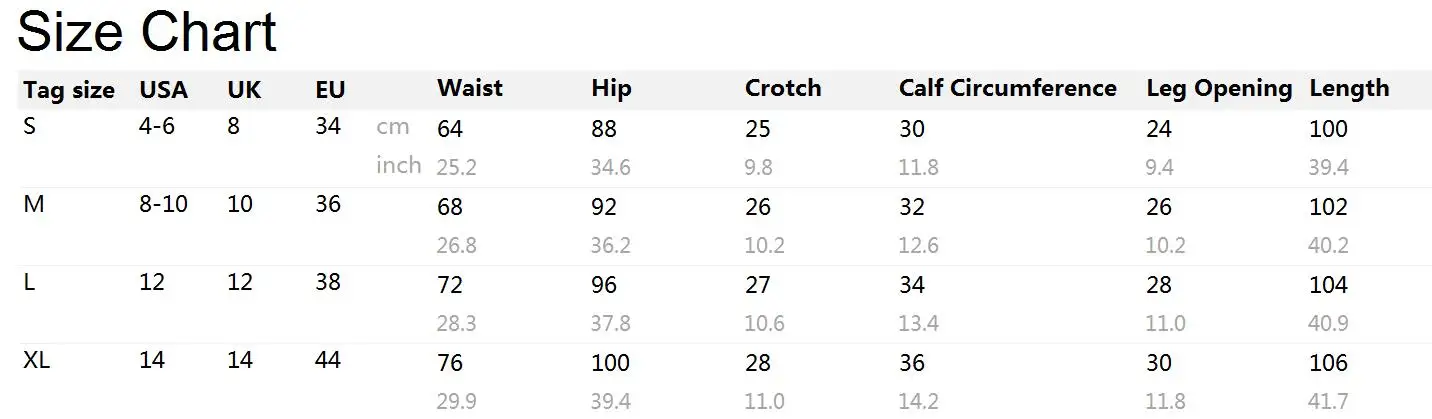Image resolution: width=1432 pixels, height=419 pixels.
Task: Click the Tag size column header
Action: pos(69,90)
